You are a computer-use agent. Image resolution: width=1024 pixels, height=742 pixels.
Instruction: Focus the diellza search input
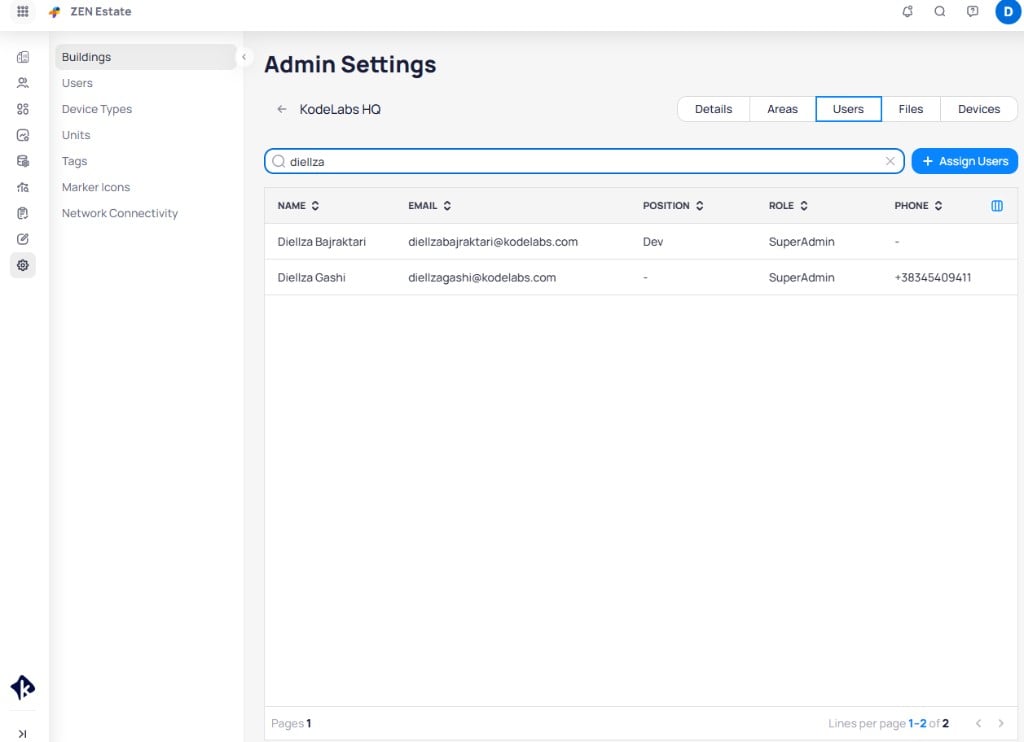(x=584, y=161)
